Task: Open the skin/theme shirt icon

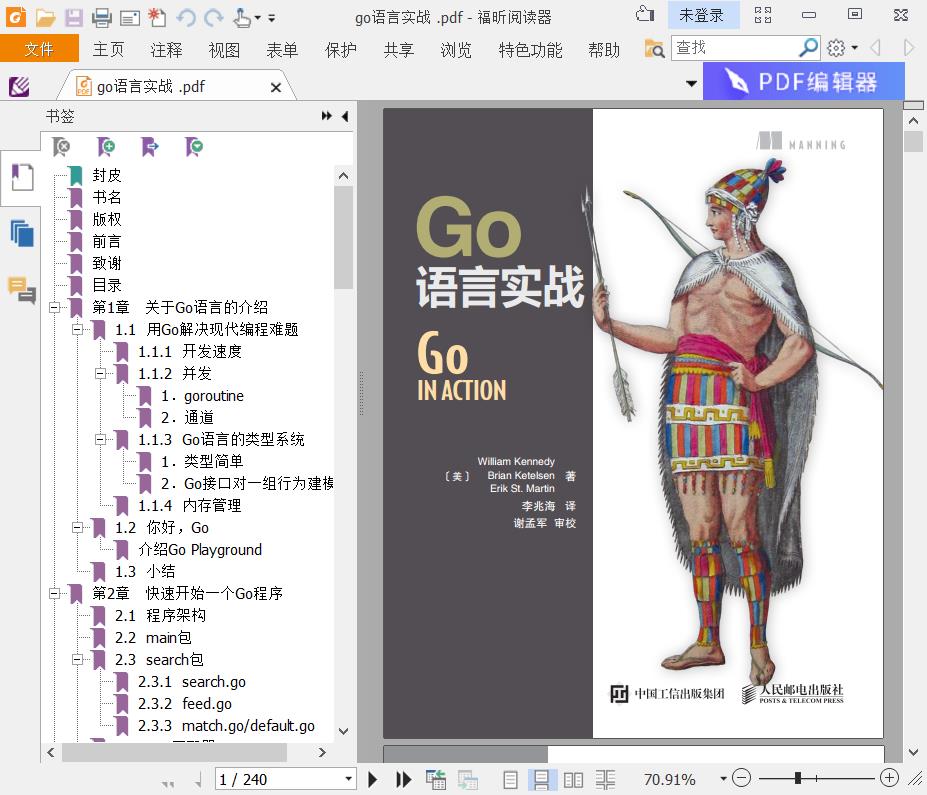Action: (645, 14)
